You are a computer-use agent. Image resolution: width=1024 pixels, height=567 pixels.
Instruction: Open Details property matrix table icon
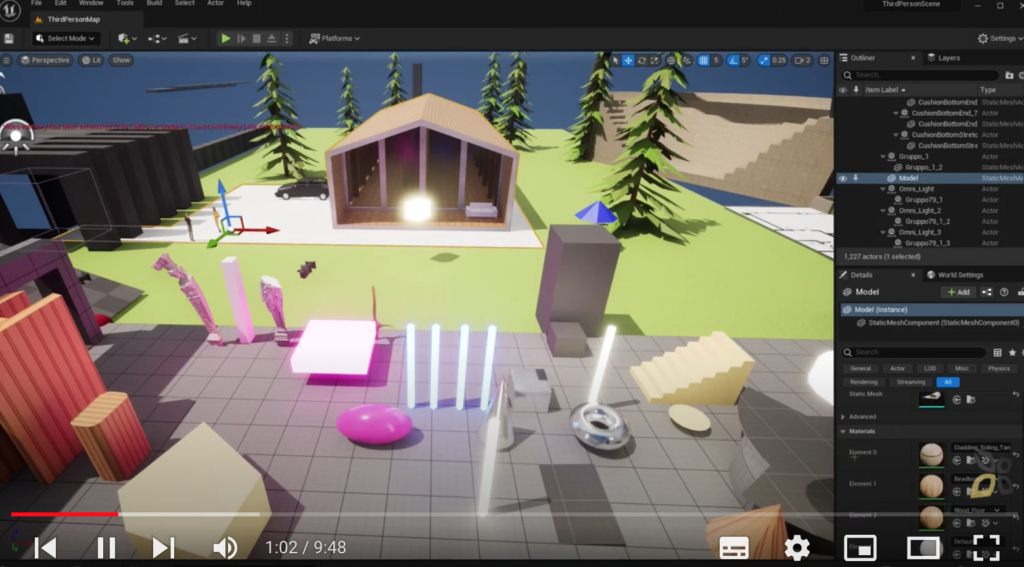click(x=997, y=352)
